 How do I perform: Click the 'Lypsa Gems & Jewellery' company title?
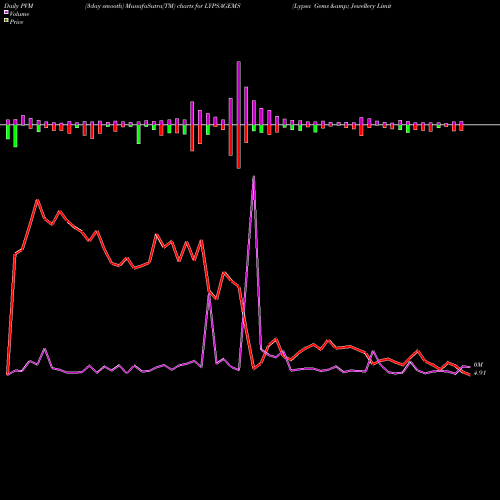[342, 6]
